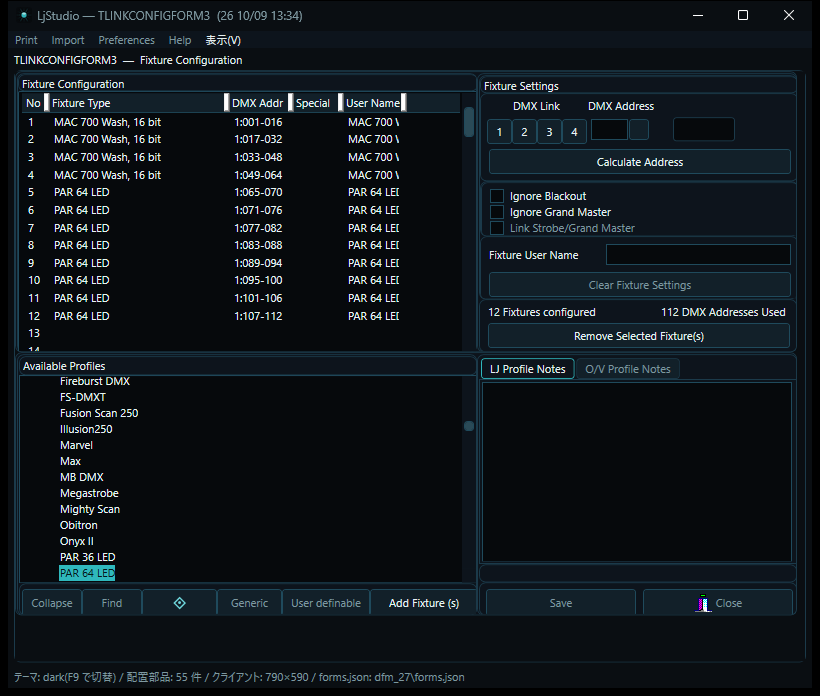Open the 表示(V) menu
This screenshot has height=696, width=820.
coord(223,40)
